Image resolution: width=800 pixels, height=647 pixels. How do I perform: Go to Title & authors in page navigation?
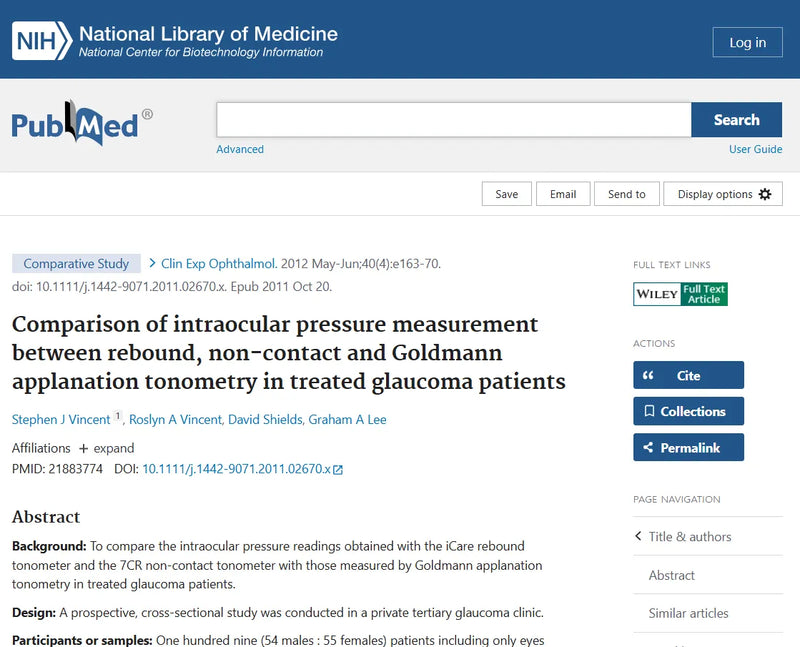690,536
